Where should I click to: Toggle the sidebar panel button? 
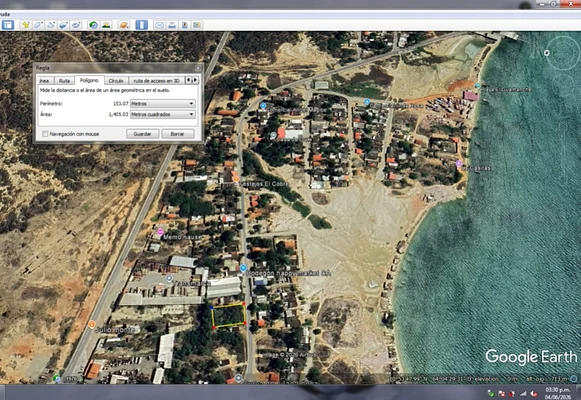coord(7,25)
